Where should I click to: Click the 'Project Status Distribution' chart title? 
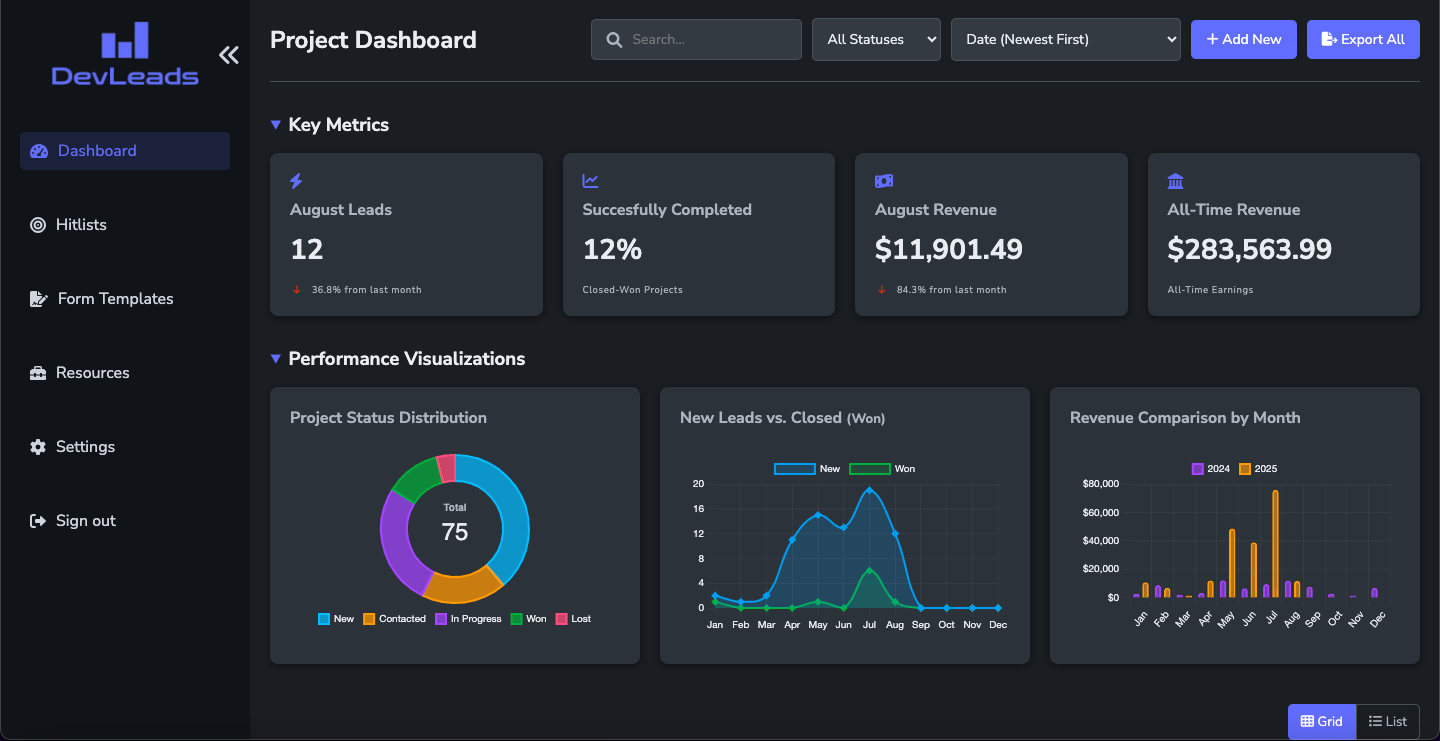pyautogui.click(x=388, y=418)
